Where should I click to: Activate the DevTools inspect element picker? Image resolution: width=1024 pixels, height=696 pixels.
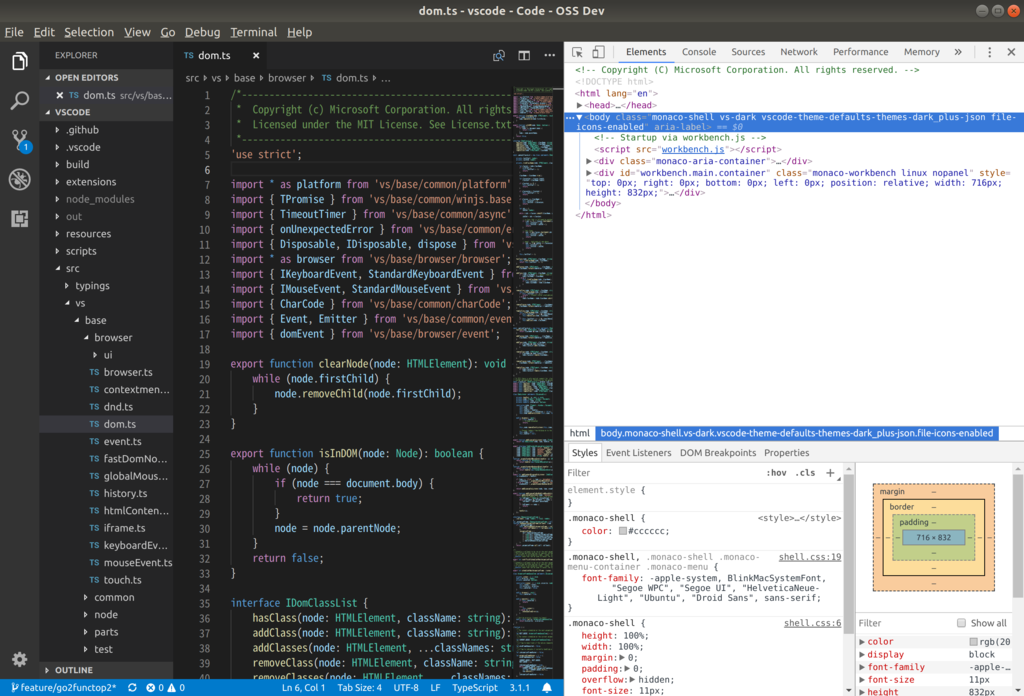point(577,52)
